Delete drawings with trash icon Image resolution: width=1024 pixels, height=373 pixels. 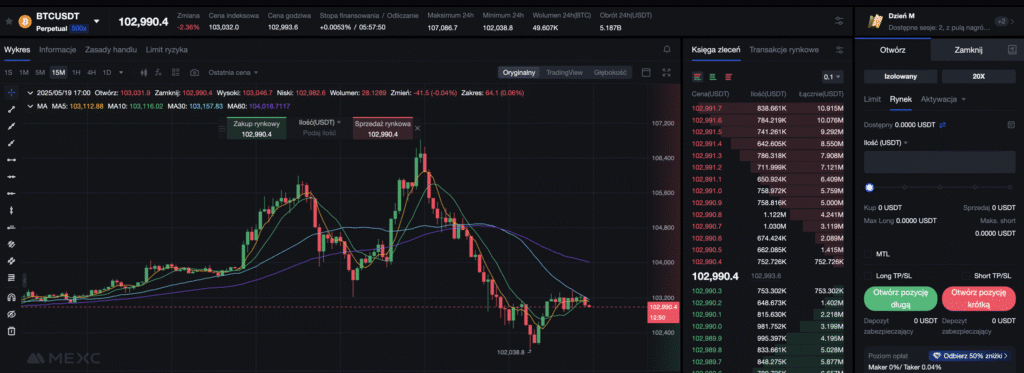click(11, 331)
